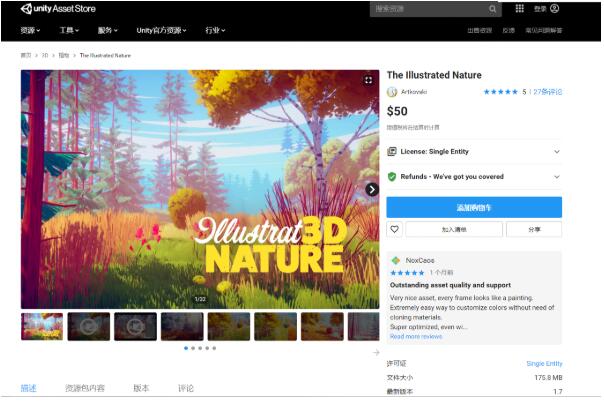Click 175.8 MB file size value
Image resolution: width=604 pixels, height=402 pixels.
pyautogui.click(x=548, y=378)
